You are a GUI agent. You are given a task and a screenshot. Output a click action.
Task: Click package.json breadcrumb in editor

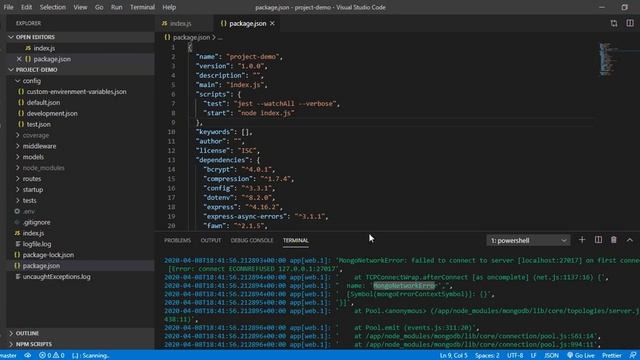click(191, 38)
